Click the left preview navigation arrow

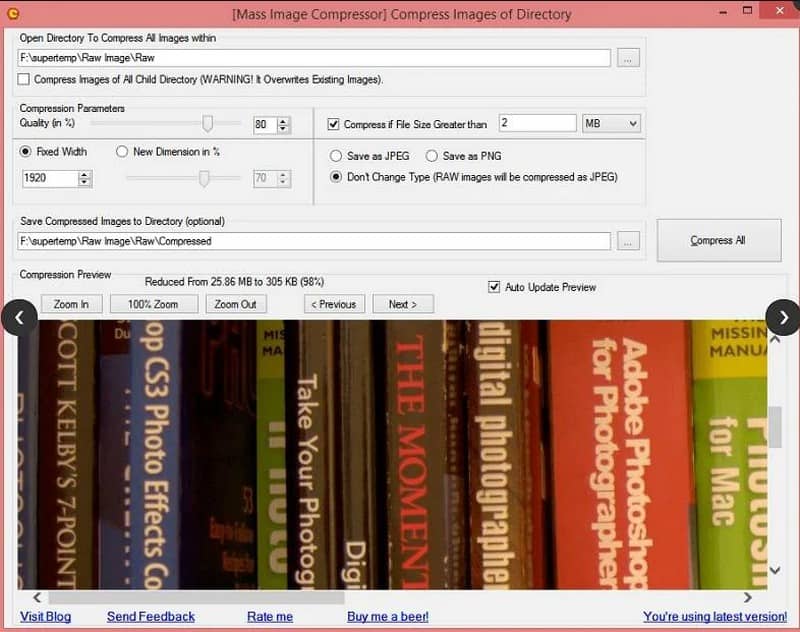[19, 317]
